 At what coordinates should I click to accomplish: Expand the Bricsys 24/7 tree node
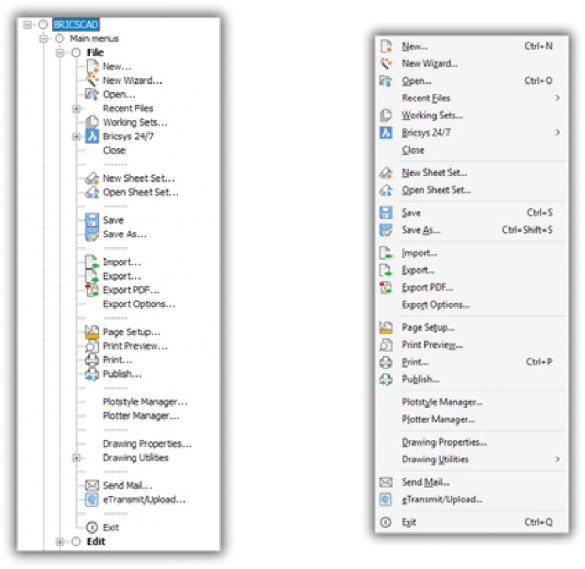pyautogui.click(x=76, y=137)
